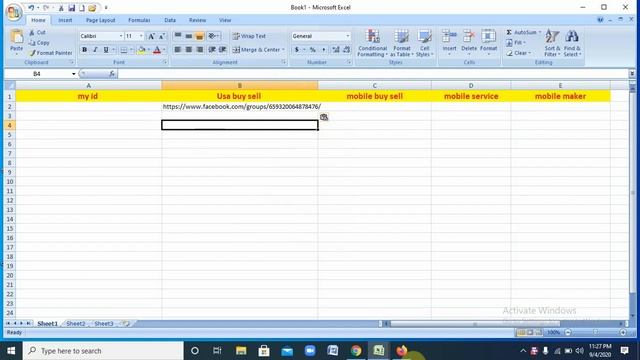
Task: Click the zoom slider in status bar
Action: (596, 333)
